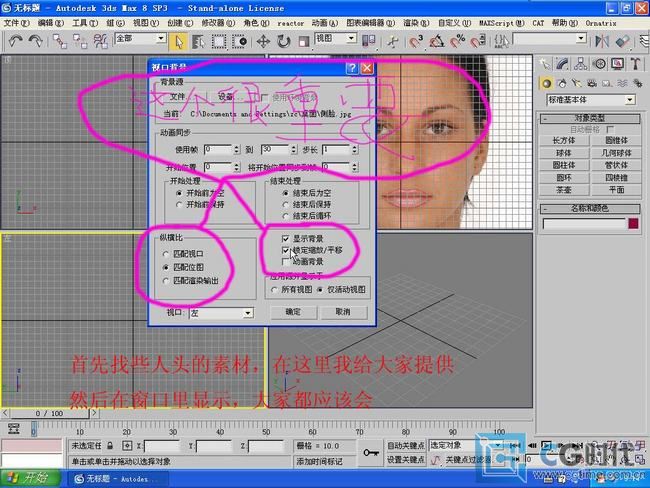Toggle the Percent Snap icon
The image size is (650, 488).
pos(458,41)
